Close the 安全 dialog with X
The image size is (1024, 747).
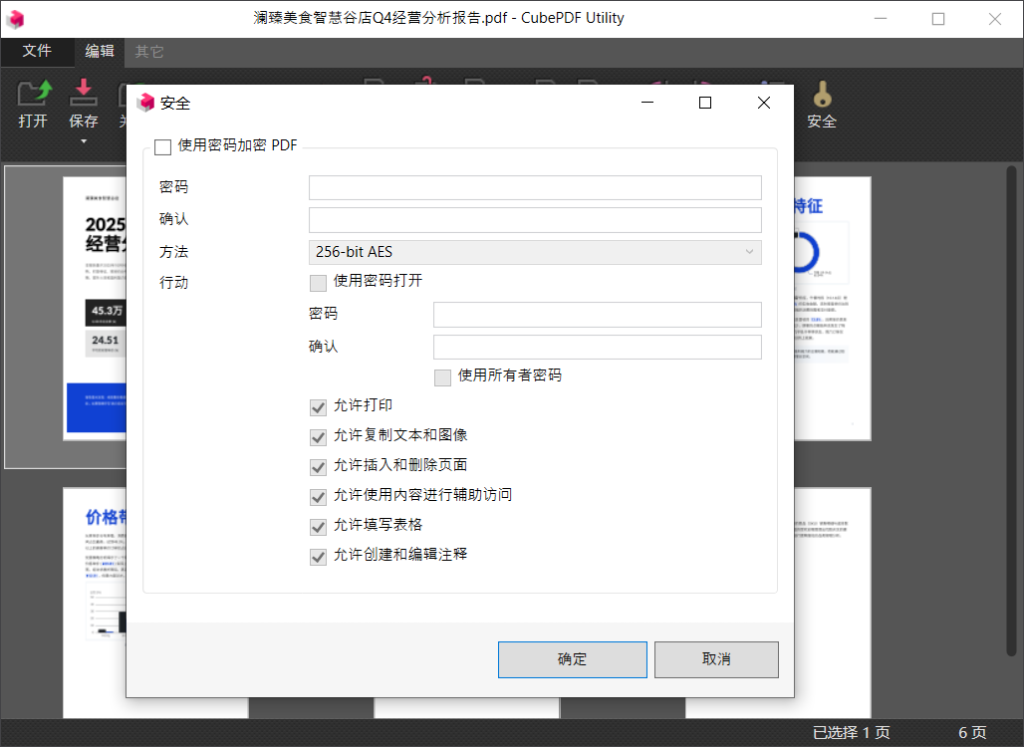coord(764,103)
